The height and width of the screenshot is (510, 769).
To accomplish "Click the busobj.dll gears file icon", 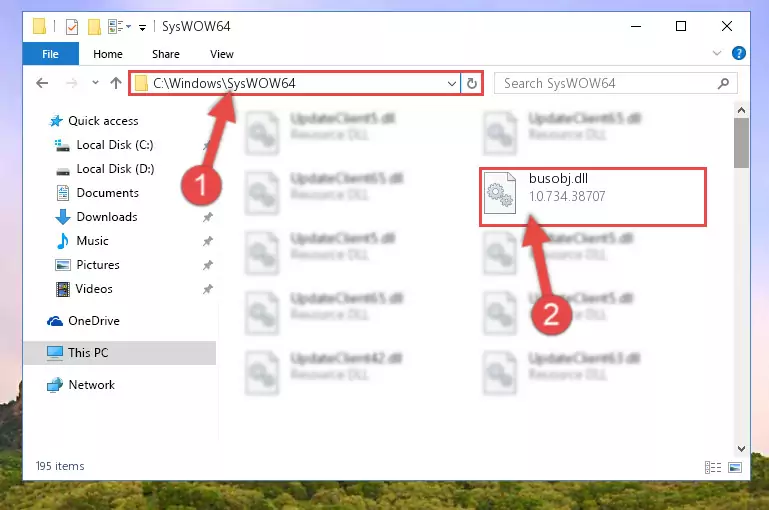I will [x=500, y=193].
